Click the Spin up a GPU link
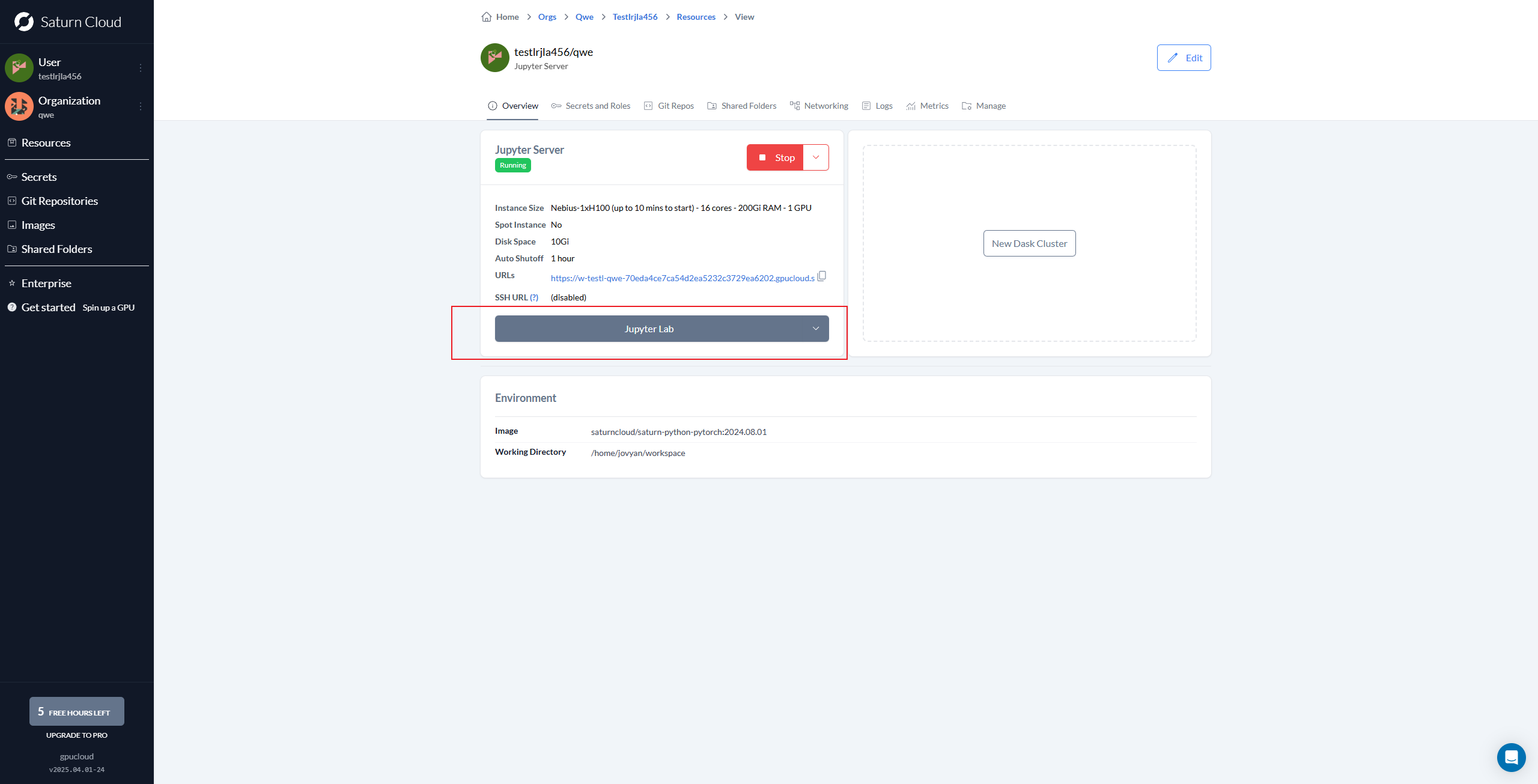 click(109, 308)
